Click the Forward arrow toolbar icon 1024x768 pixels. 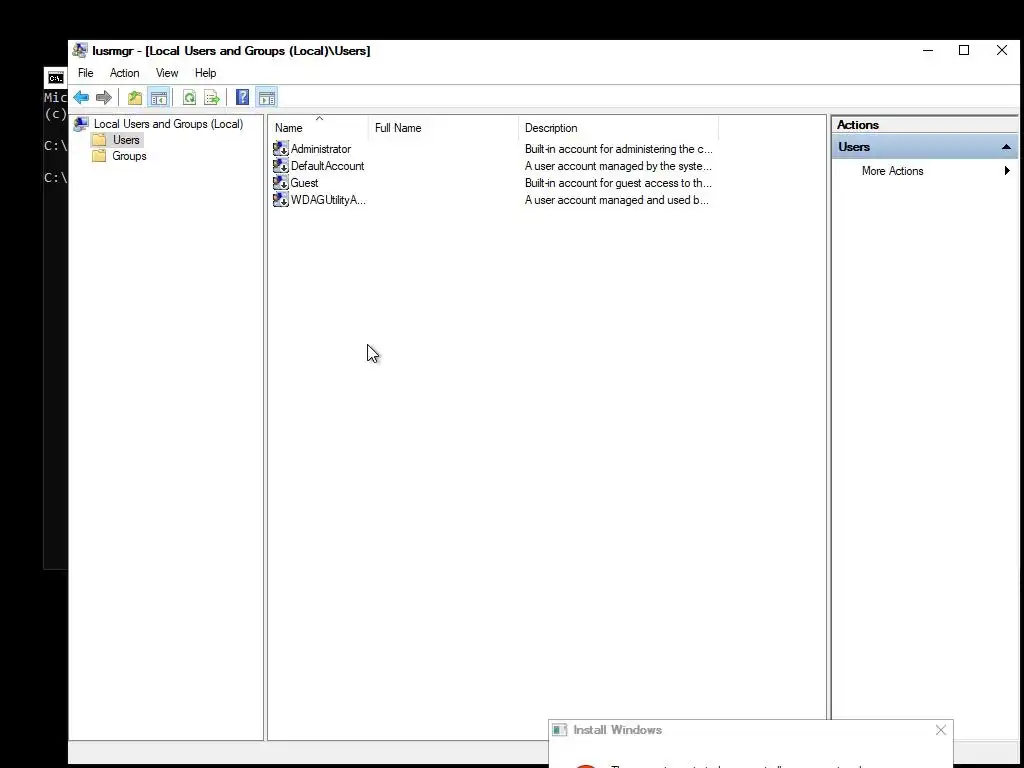(103, 98)
